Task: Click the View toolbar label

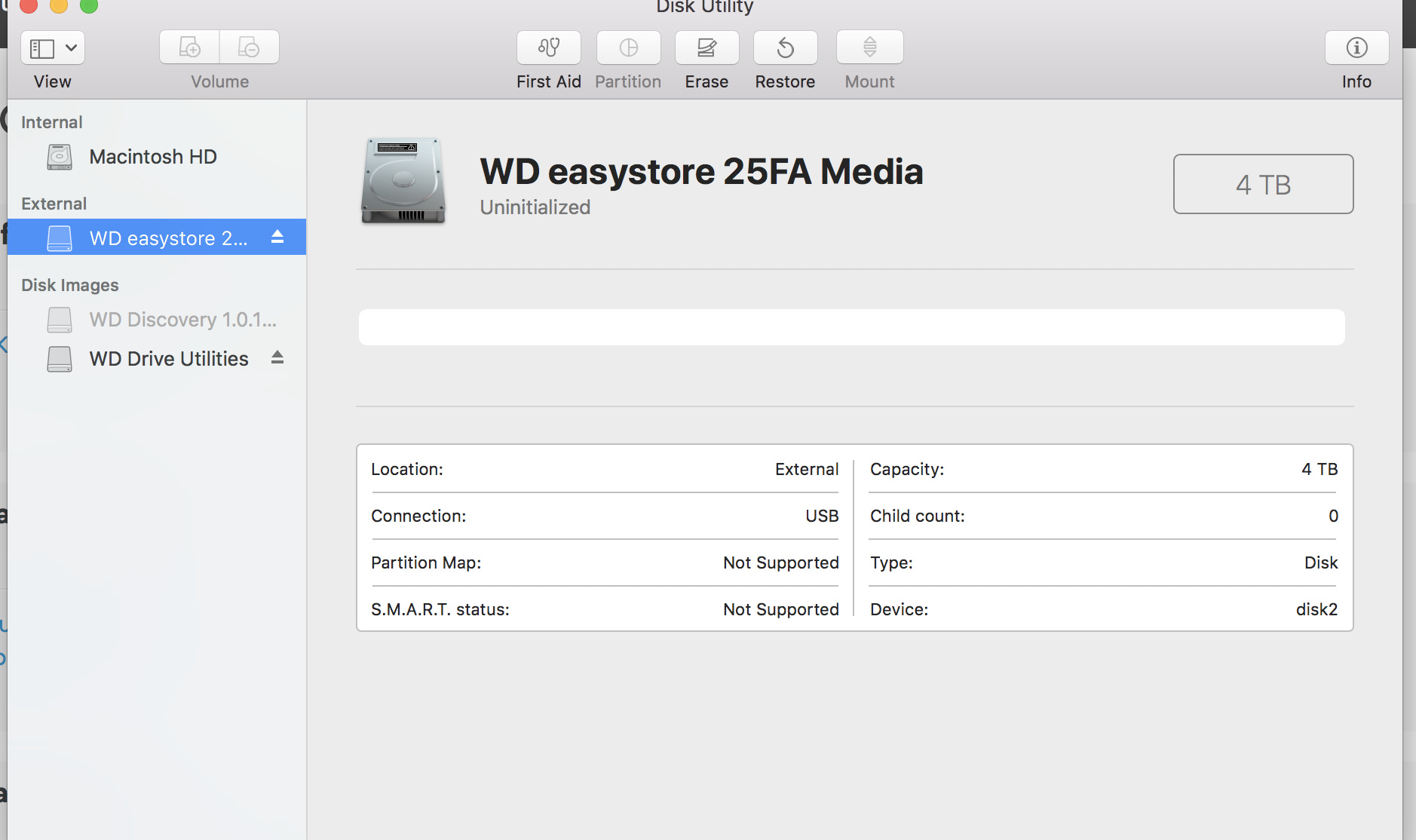Action: 53,81
